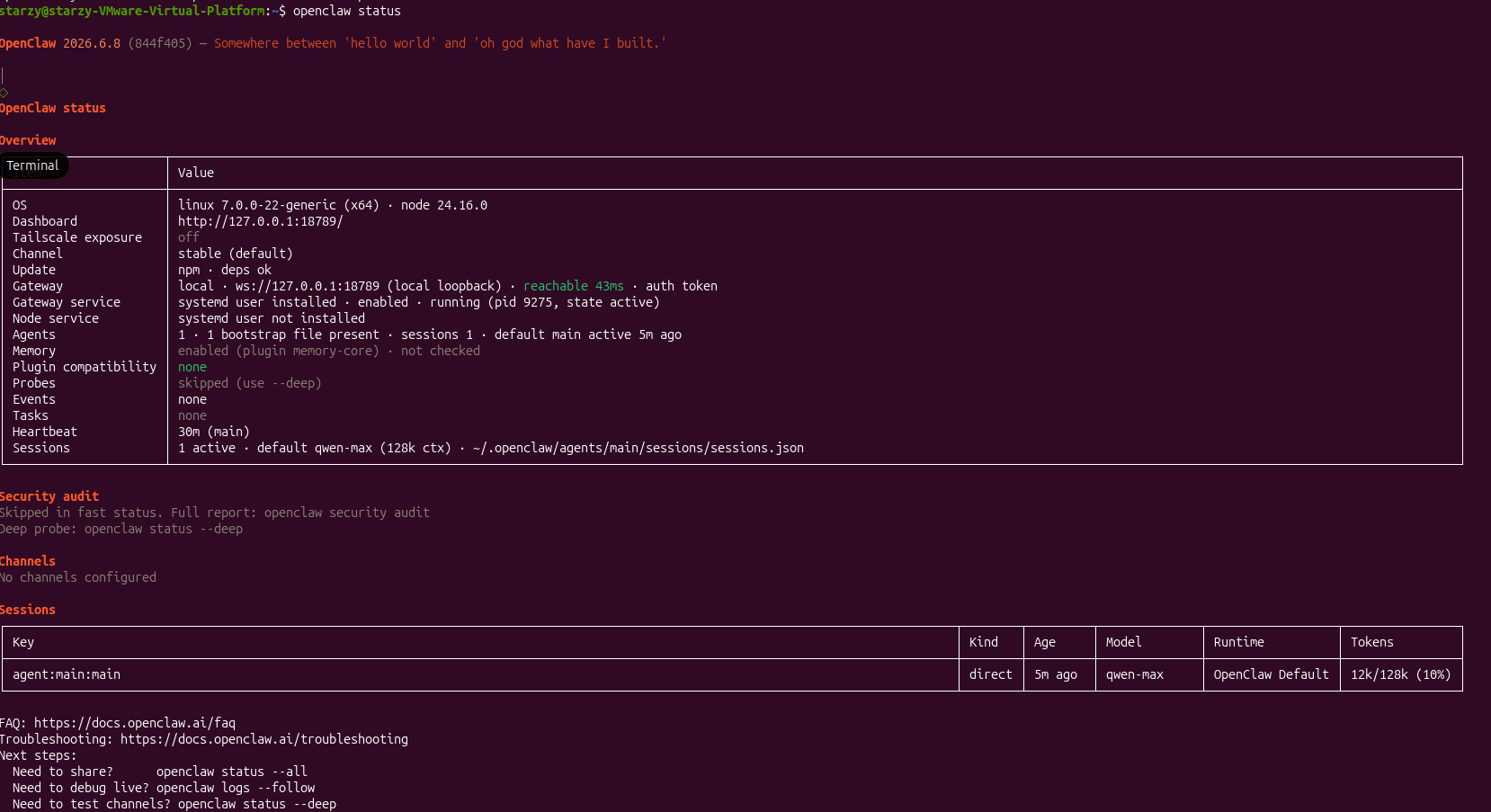Screen dimensions: 1491x812
Task: Click the 'openclaw logs --follow' command
Action: pos(236,788)
